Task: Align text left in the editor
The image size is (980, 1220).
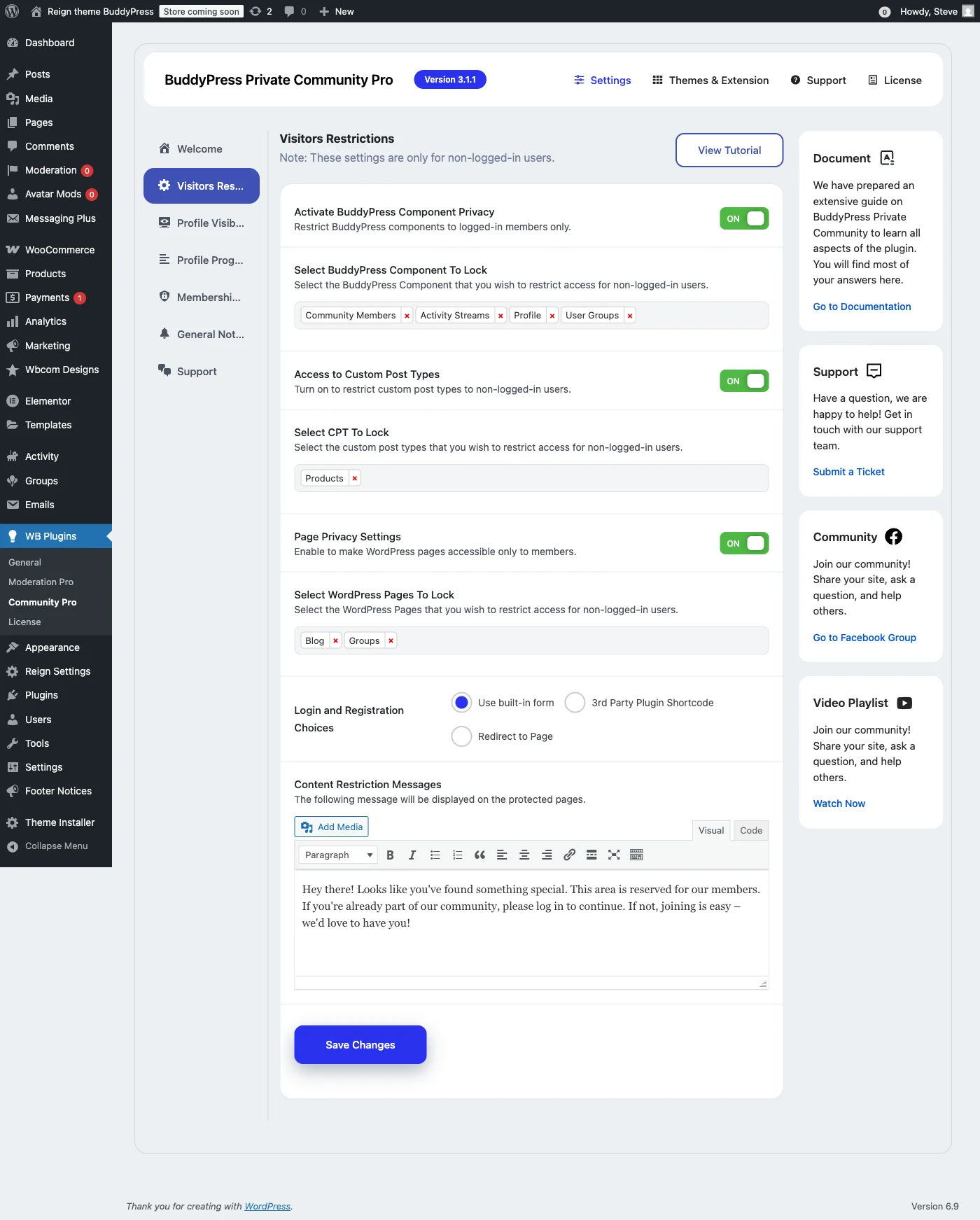Action: tap(502, 855)
